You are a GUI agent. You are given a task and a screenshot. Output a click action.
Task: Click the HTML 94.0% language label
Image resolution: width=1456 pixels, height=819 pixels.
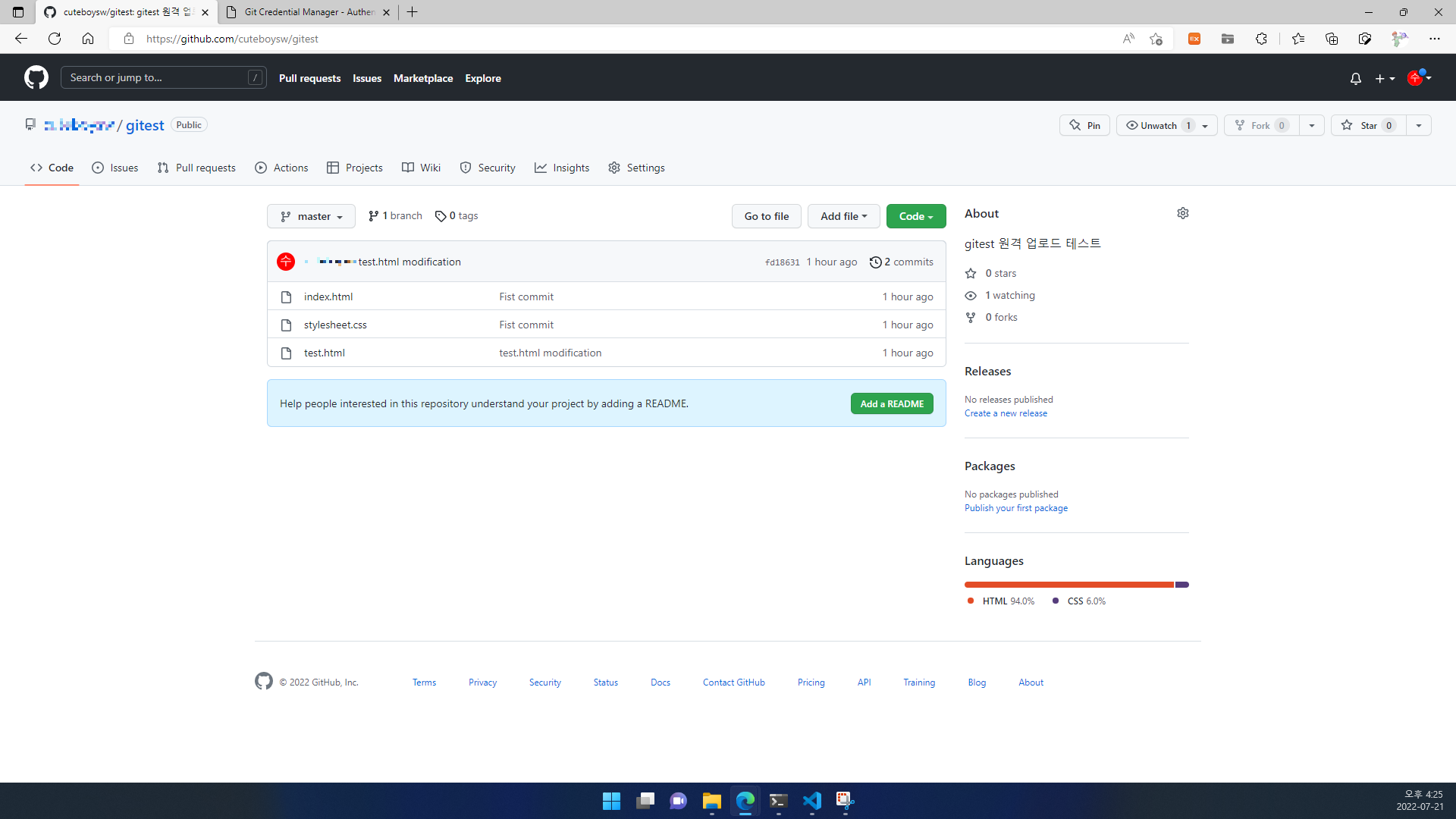(1001, 601)
